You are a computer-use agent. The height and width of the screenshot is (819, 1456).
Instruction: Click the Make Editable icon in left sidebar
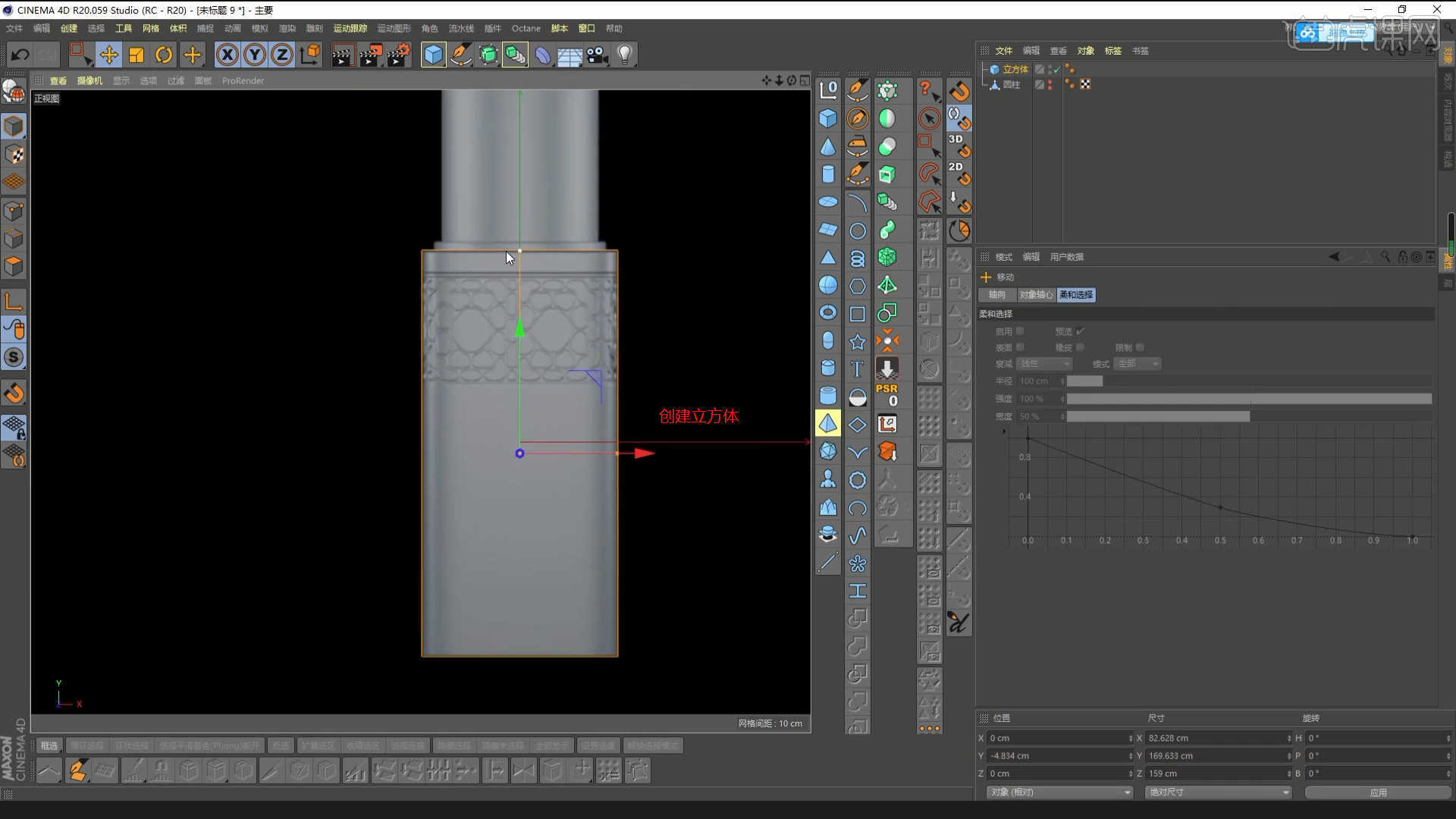pyautogui.click(x=14, y=92)
